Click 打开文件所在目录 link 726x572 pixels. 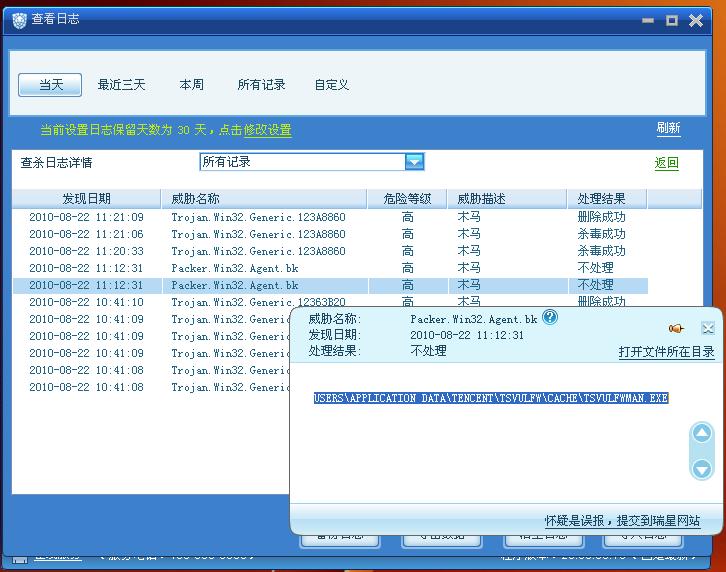[666, 352]
